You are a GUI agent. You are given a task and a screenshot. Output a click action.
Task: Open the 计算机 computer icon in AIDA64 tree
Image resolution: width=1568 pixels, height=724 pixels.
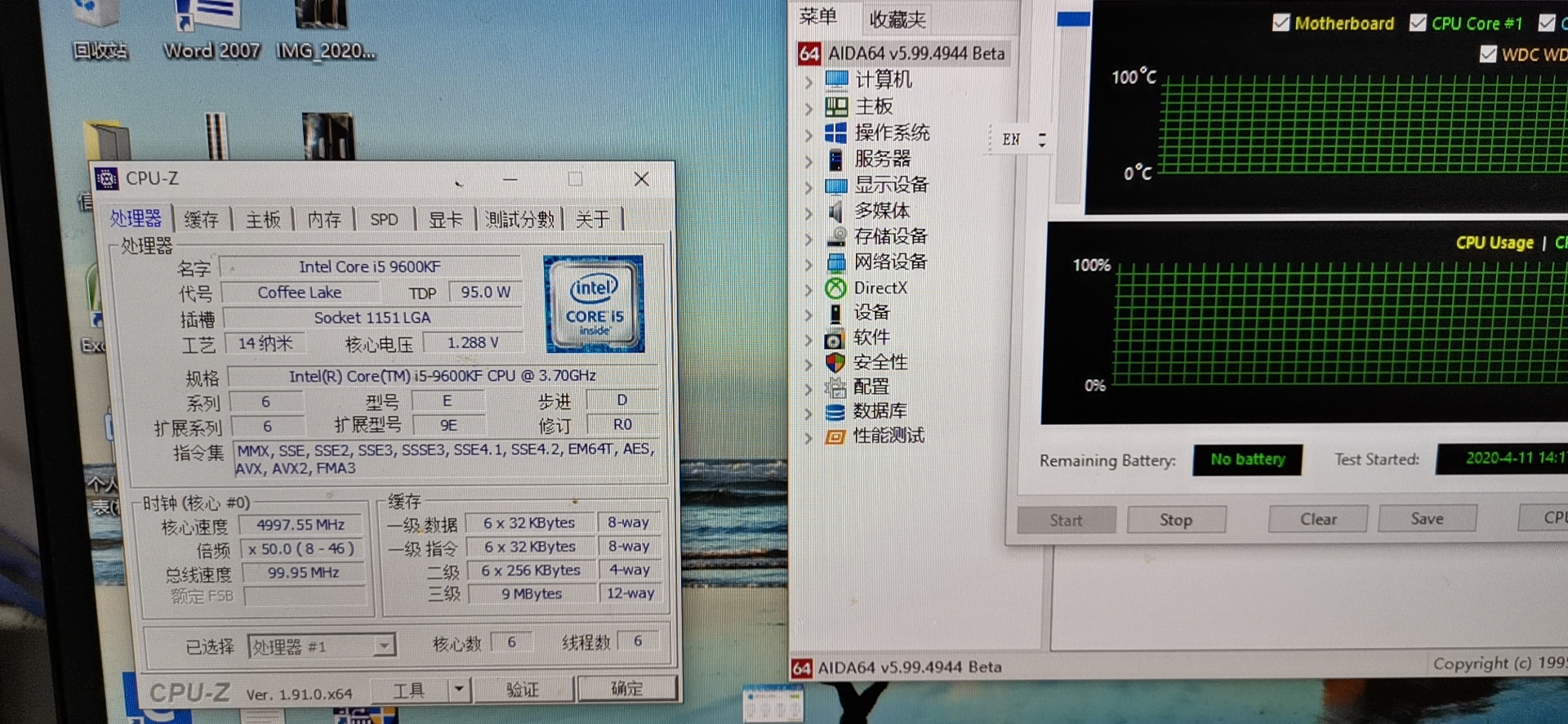click(x=836, y=79)
